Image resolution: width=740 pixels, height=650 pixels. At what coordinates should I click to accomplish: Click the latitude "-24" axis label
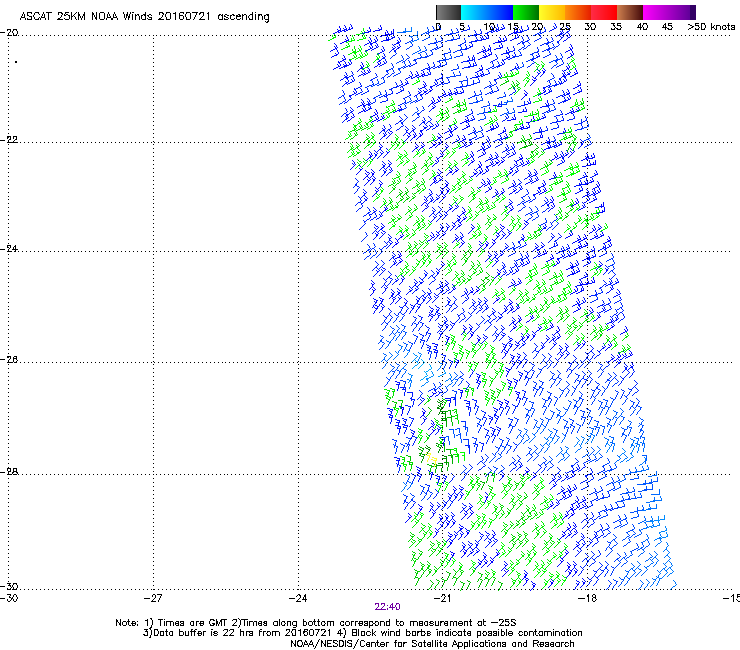pos(9,248)
